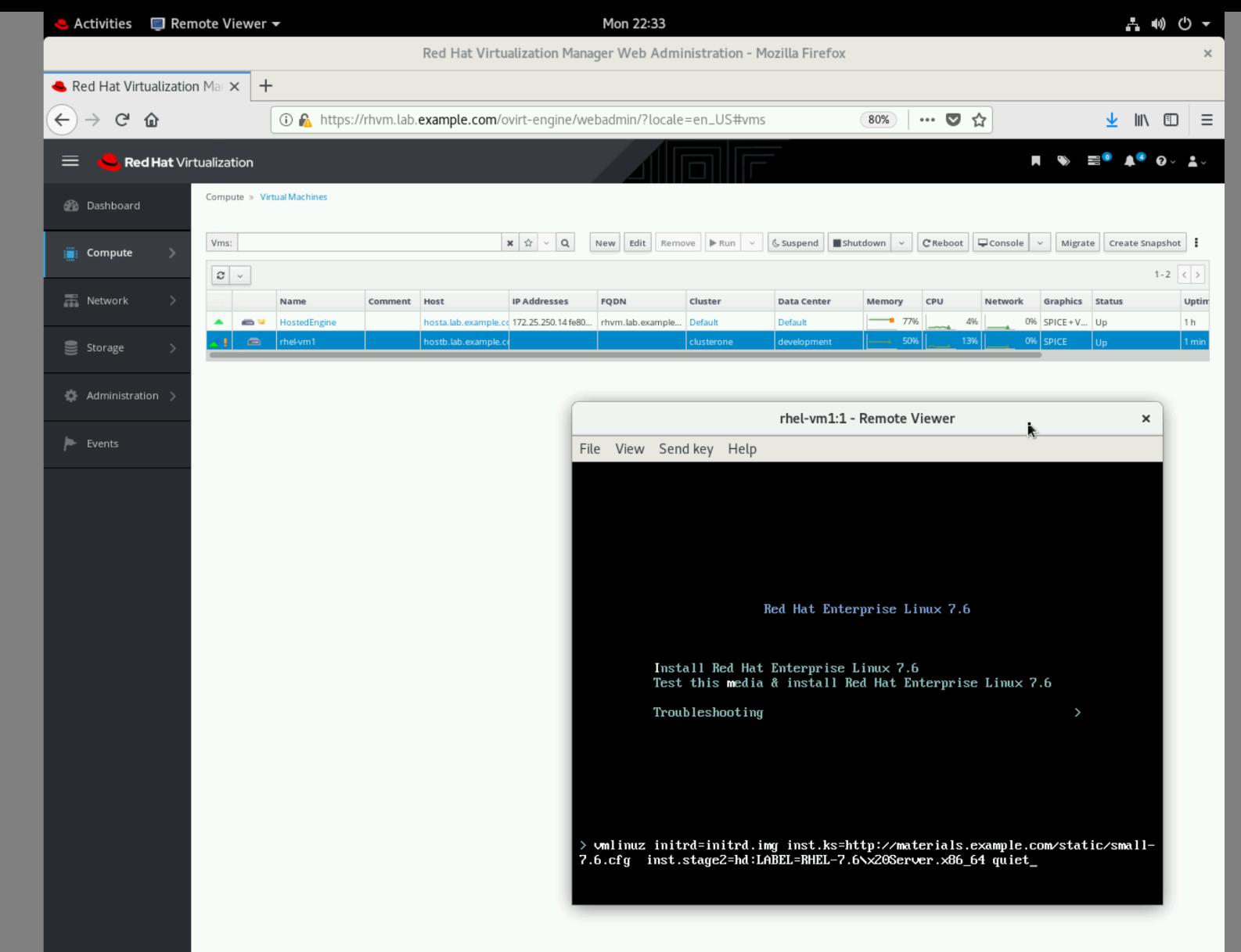The image size is (1241, 952).
Task: Open the Default cluster link
Action: [703, 322]
